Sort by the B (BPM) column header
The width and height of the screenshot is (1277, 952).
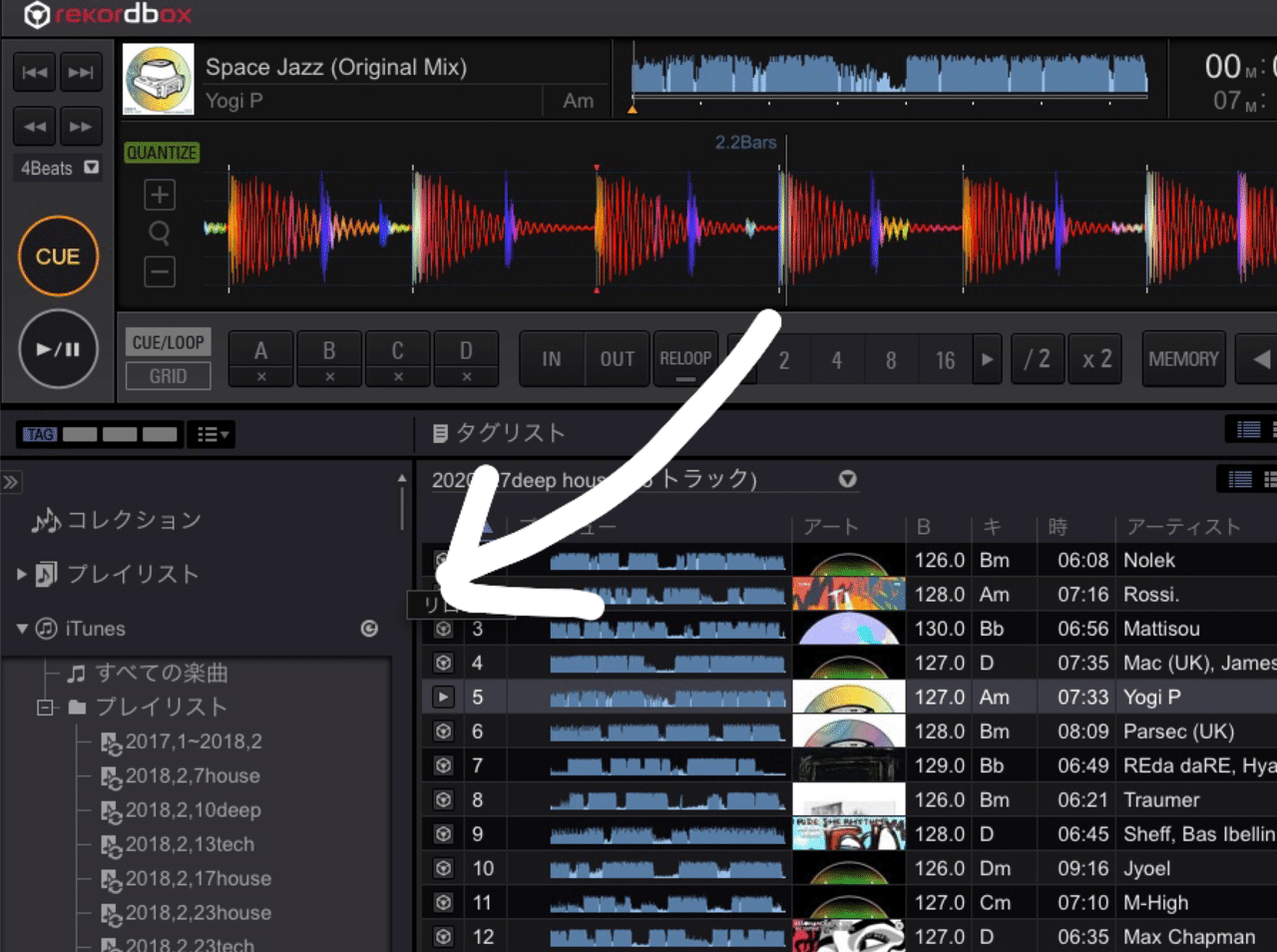click(x=924, y=527)
